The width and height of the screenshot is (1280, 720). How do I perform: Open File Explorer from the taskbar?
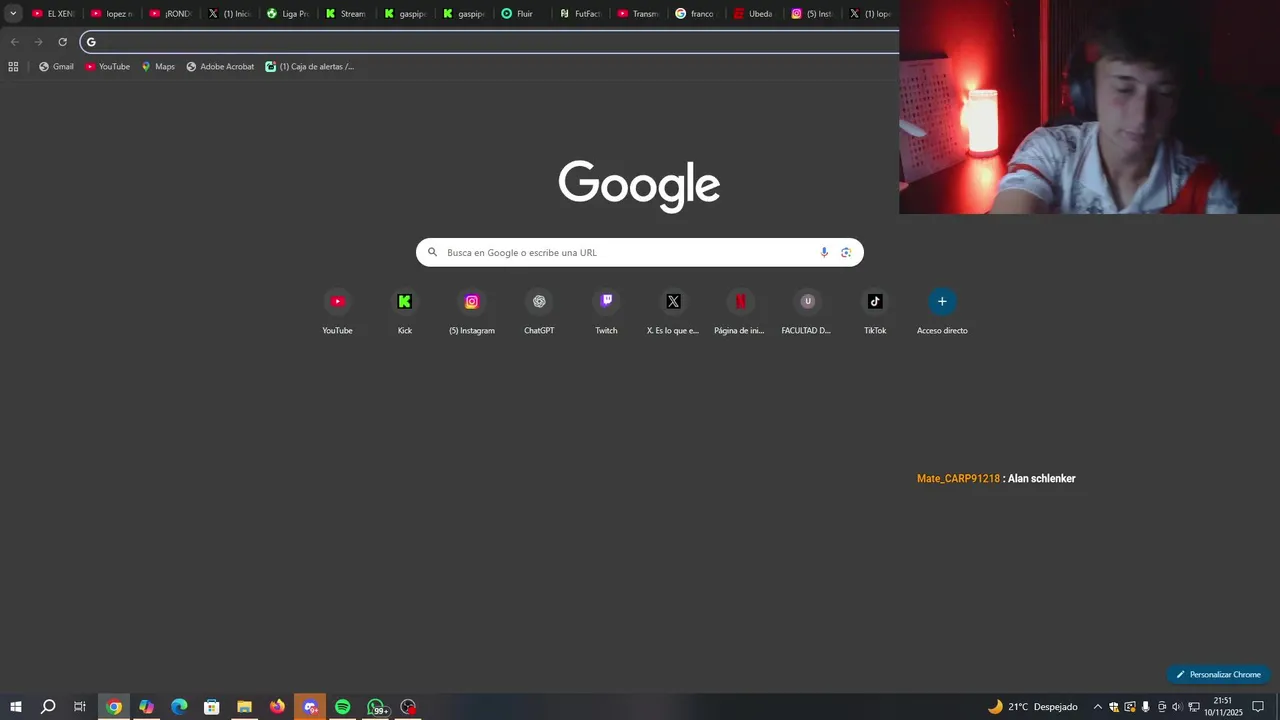click(x=244, y=707)
